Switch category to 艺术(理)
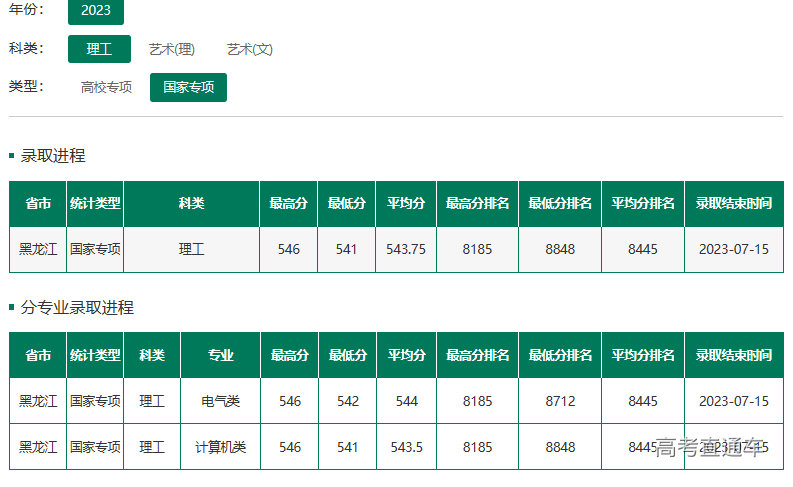The image size is (793, 487). (x=172, y=49)
